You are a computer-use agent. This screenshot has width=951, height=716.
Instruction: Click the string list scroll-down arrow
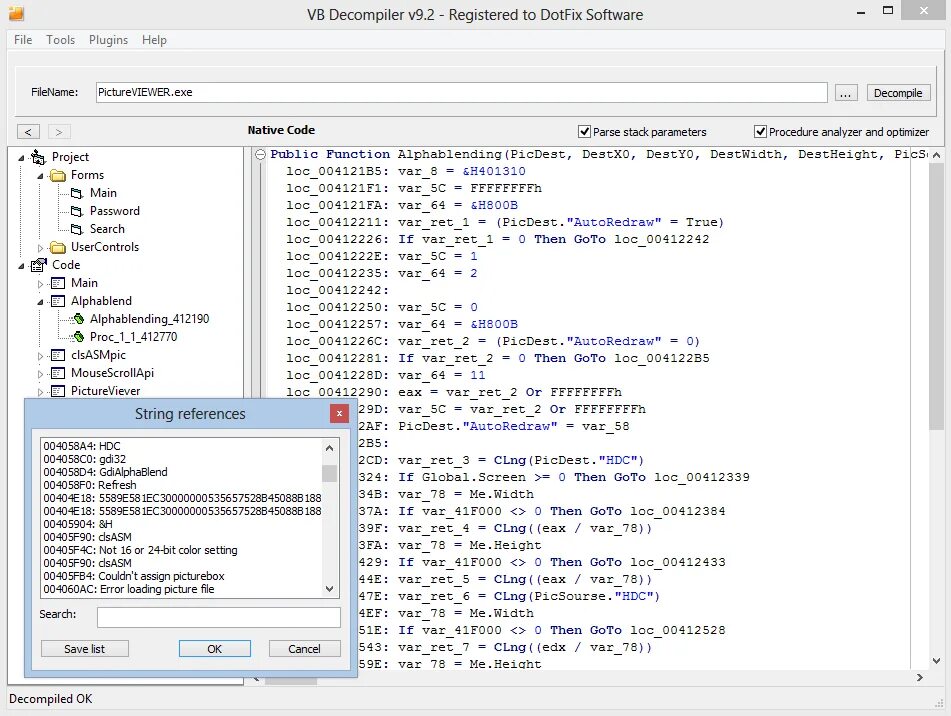tap(329, 588)
